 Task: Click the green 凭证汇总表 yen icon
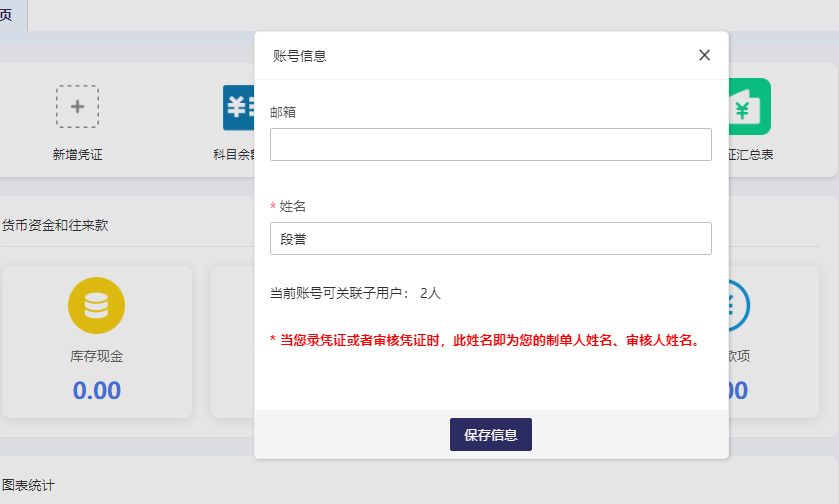pos(749,106)
